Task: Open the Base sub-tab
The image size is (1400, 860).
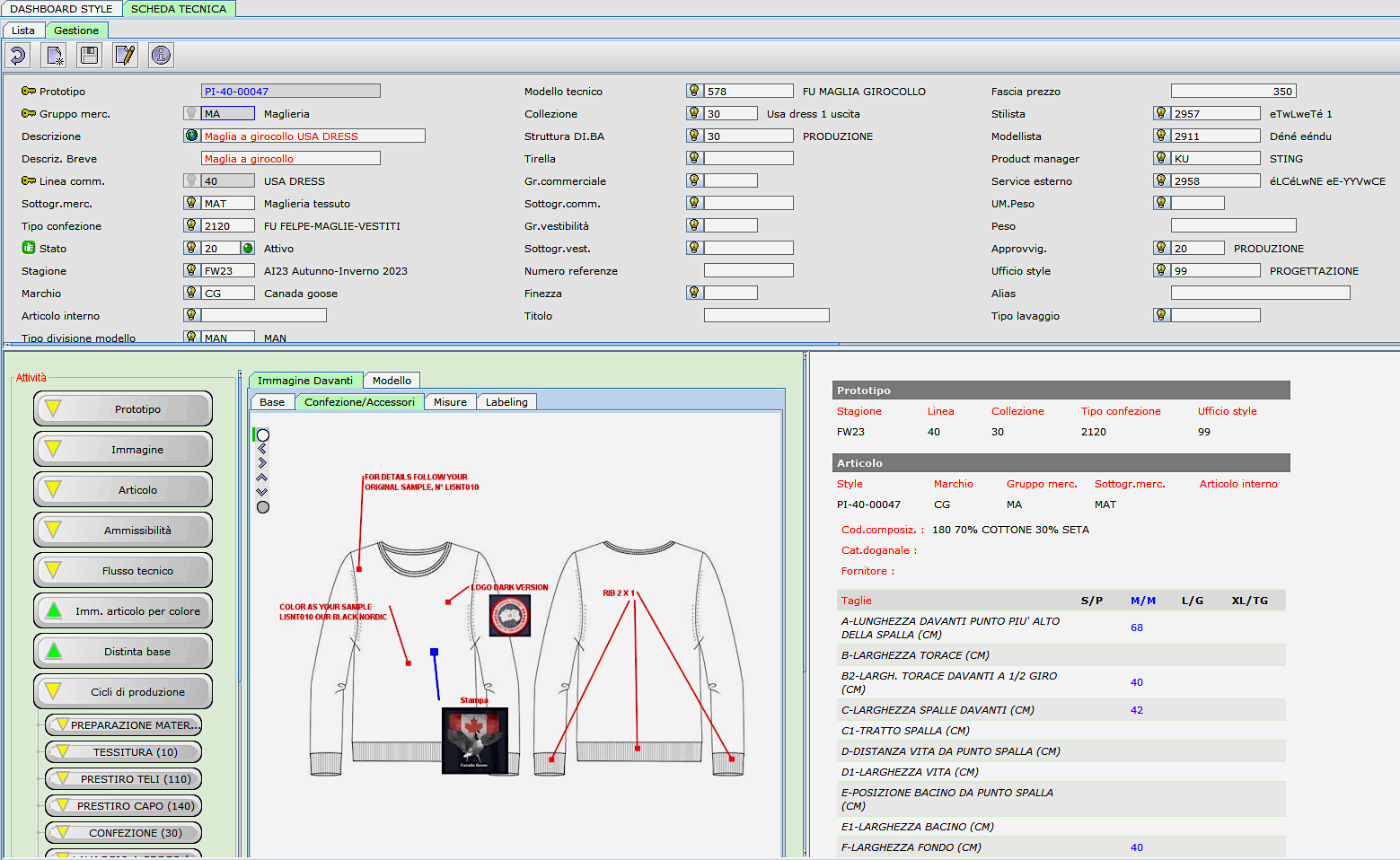Action: coord(272,402)
